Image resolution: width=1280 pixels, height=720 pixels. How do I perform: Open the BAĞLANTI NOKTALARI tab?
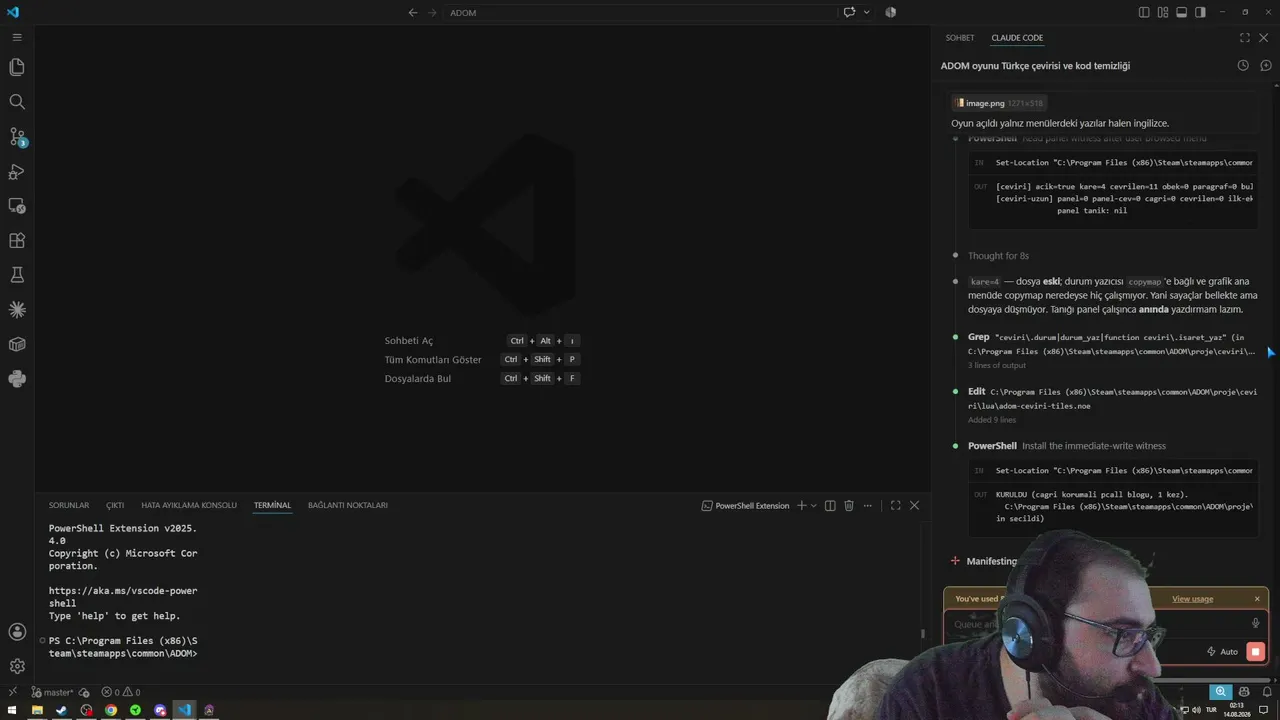point(347,506)
